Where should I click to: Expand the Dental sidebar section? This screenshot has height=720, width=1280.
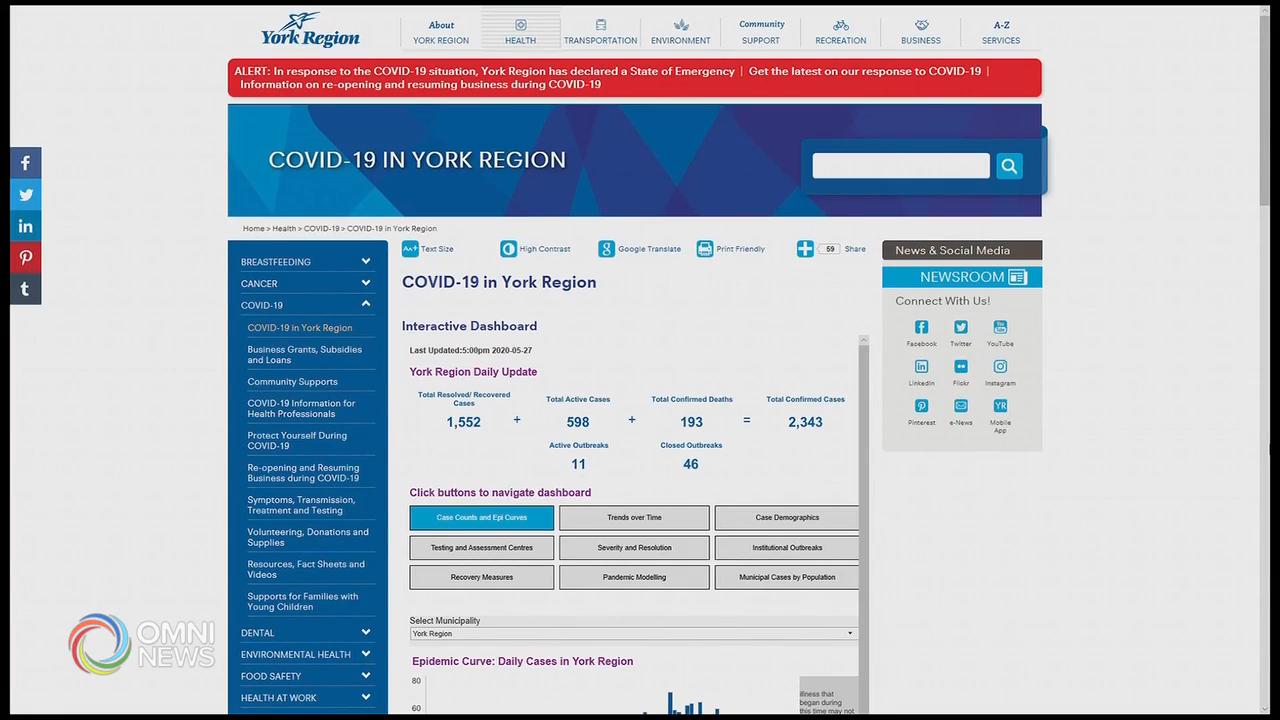click(365, 632)
